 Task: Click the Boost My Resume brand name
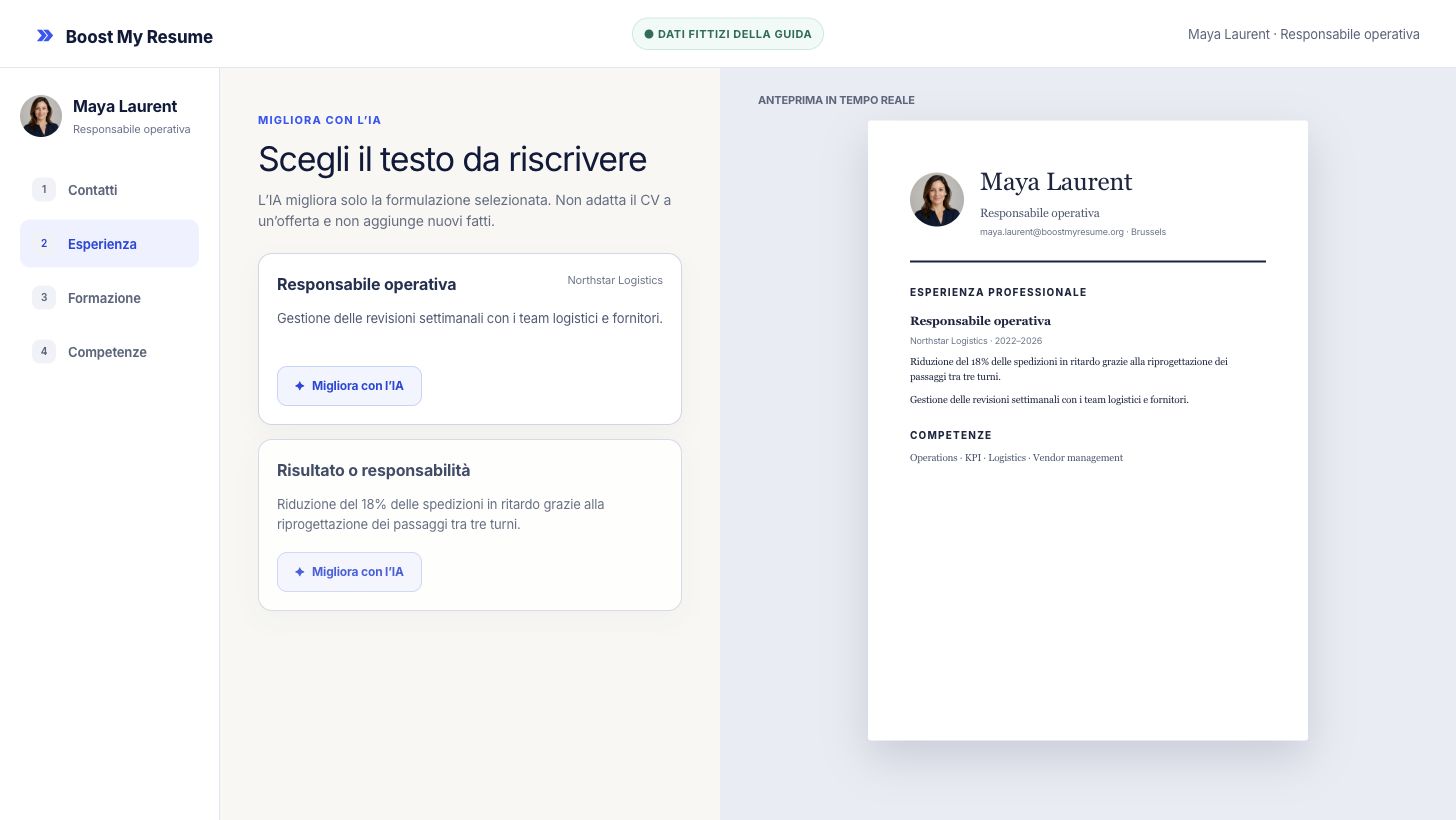click(x=139, y=37)
